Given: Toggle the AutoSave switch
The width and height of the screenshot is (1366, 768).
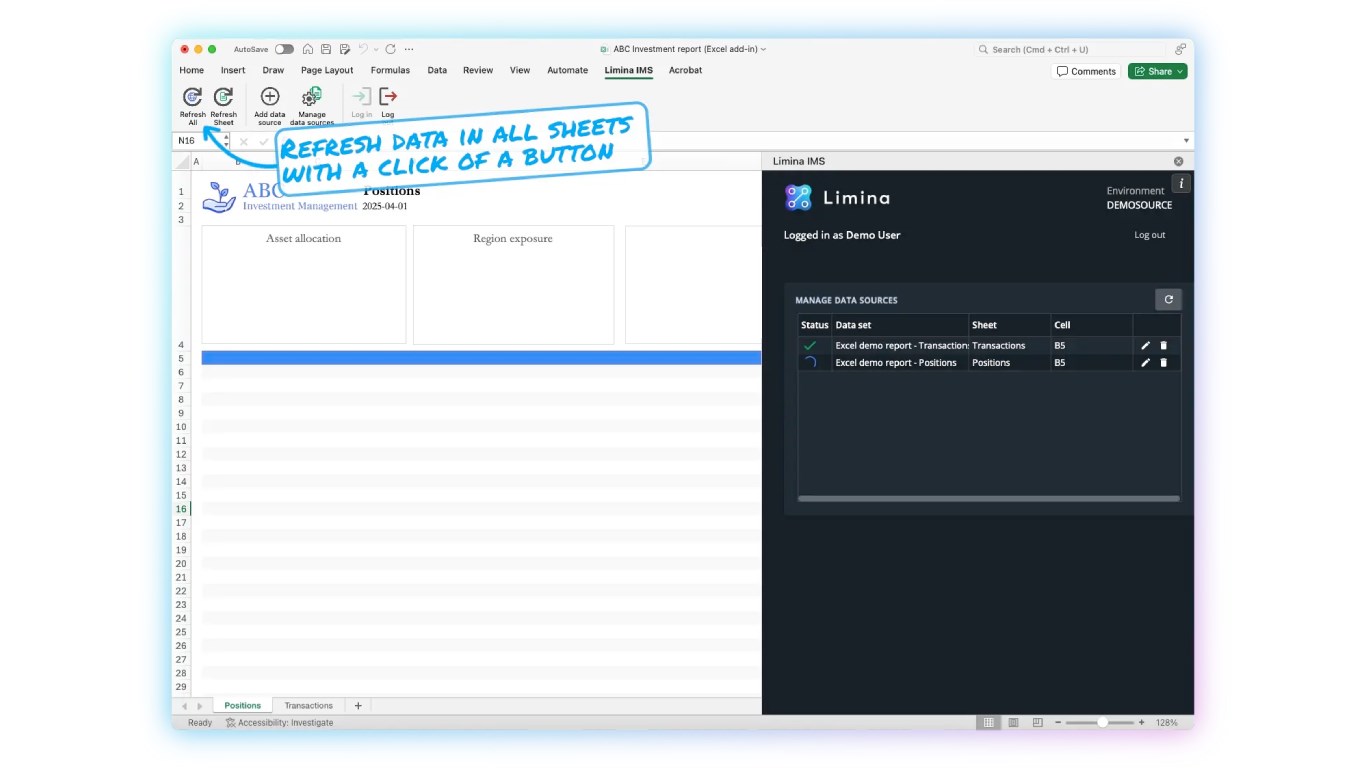Looking at the screenshot, I should tap(285, 49).
